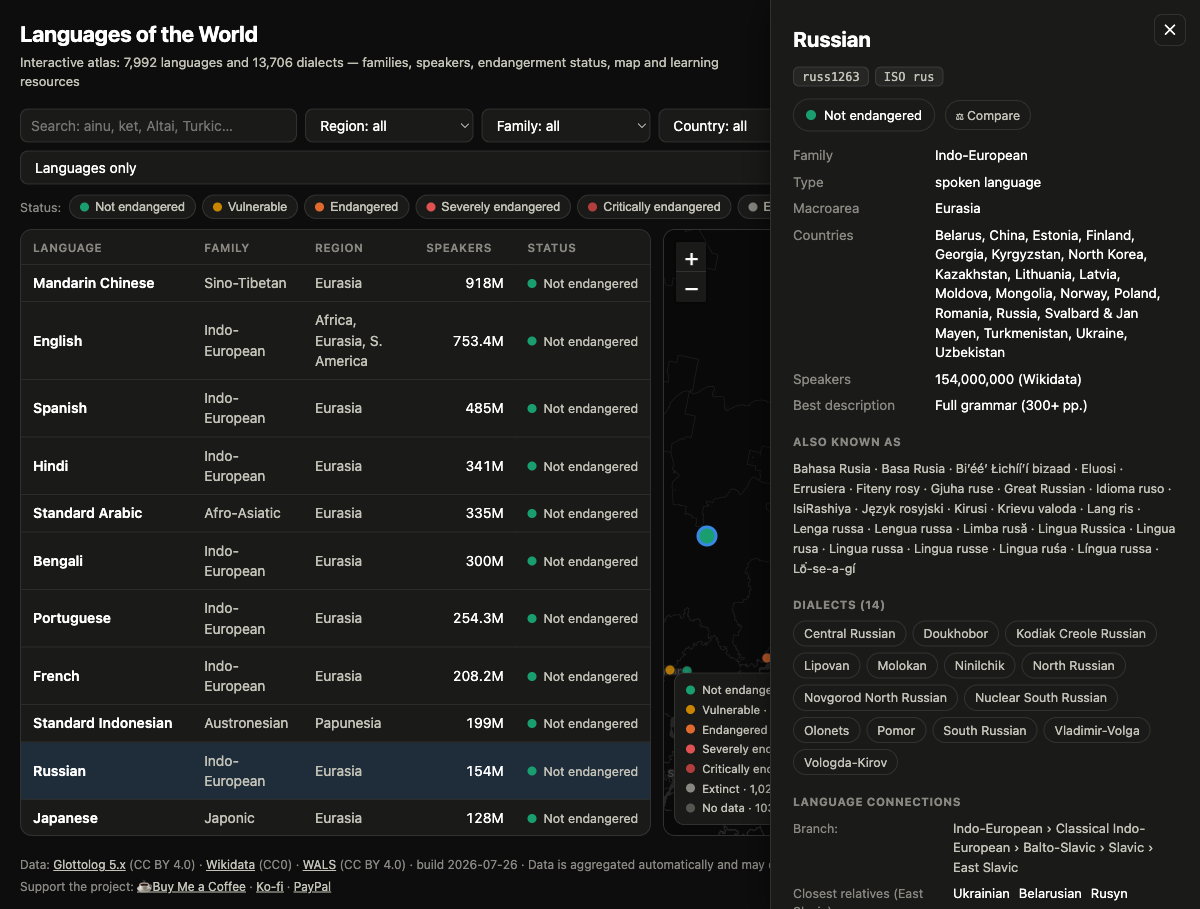Image resolution: width=1200 pixels, height=909 pixels.
Task: Open the Ukrainian relative link
Action: pos(981,893)
